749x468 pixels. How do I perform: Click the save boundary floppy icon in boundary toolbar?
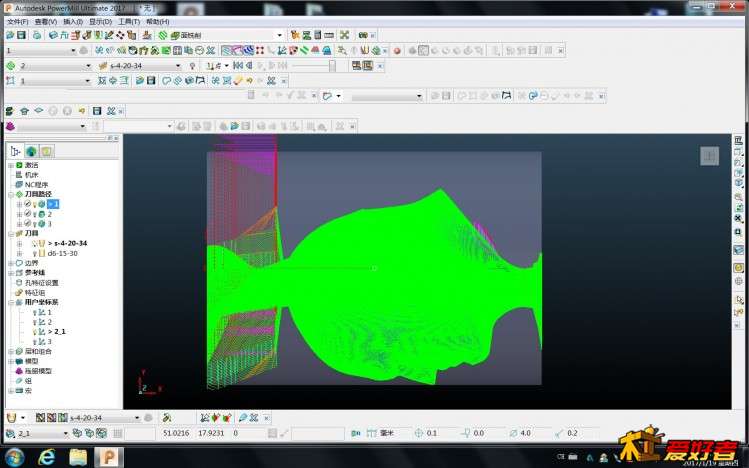(x=151, y=81)
